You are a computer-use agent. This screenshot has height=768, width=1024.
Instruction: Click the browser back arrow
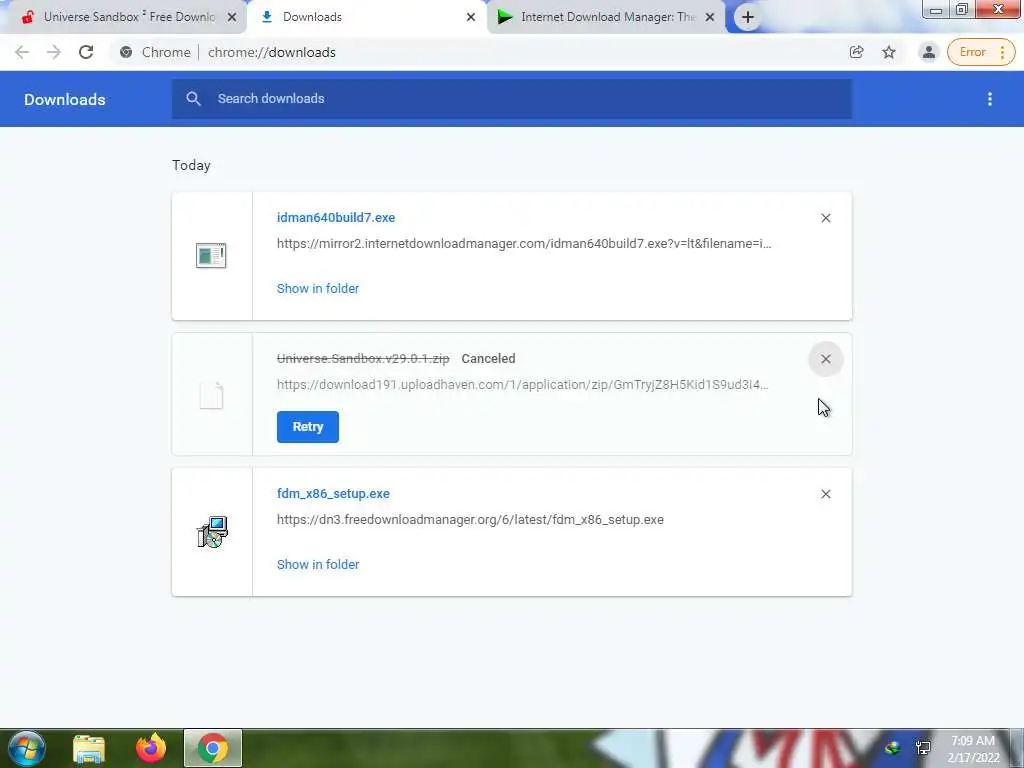coord(22,52)
